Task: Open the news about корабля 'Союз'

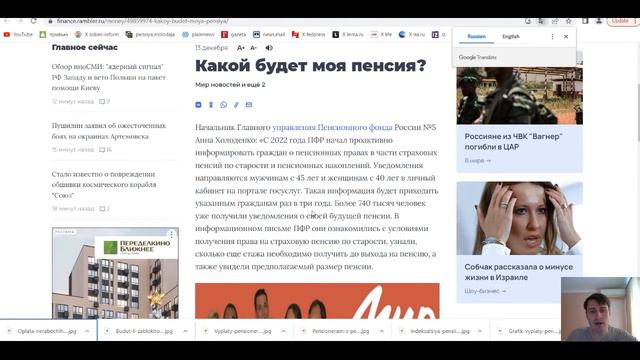Action: (x=104, y=184)
